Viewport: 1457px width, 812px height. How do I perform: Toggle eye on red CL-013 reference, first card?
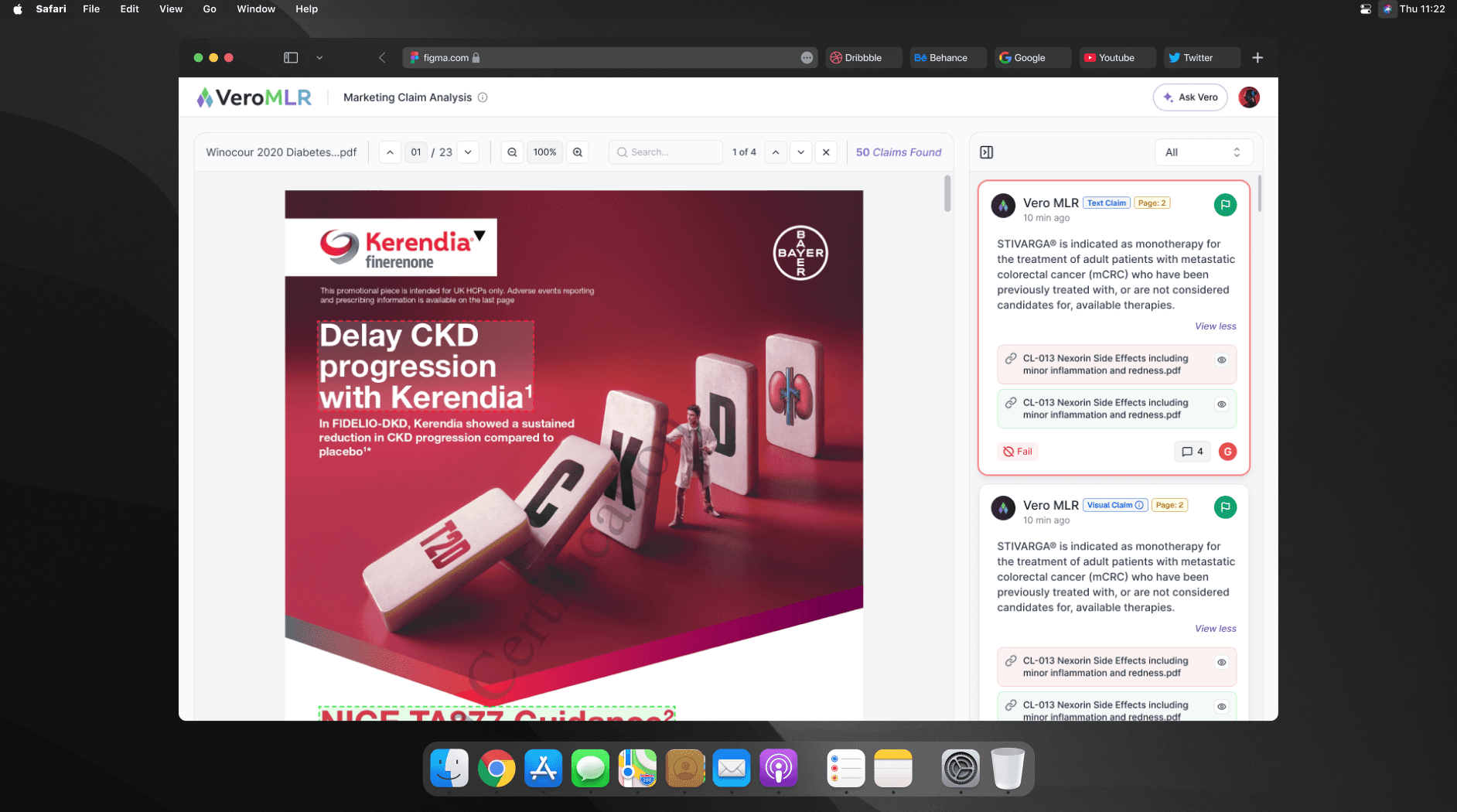click(1222, 360)
